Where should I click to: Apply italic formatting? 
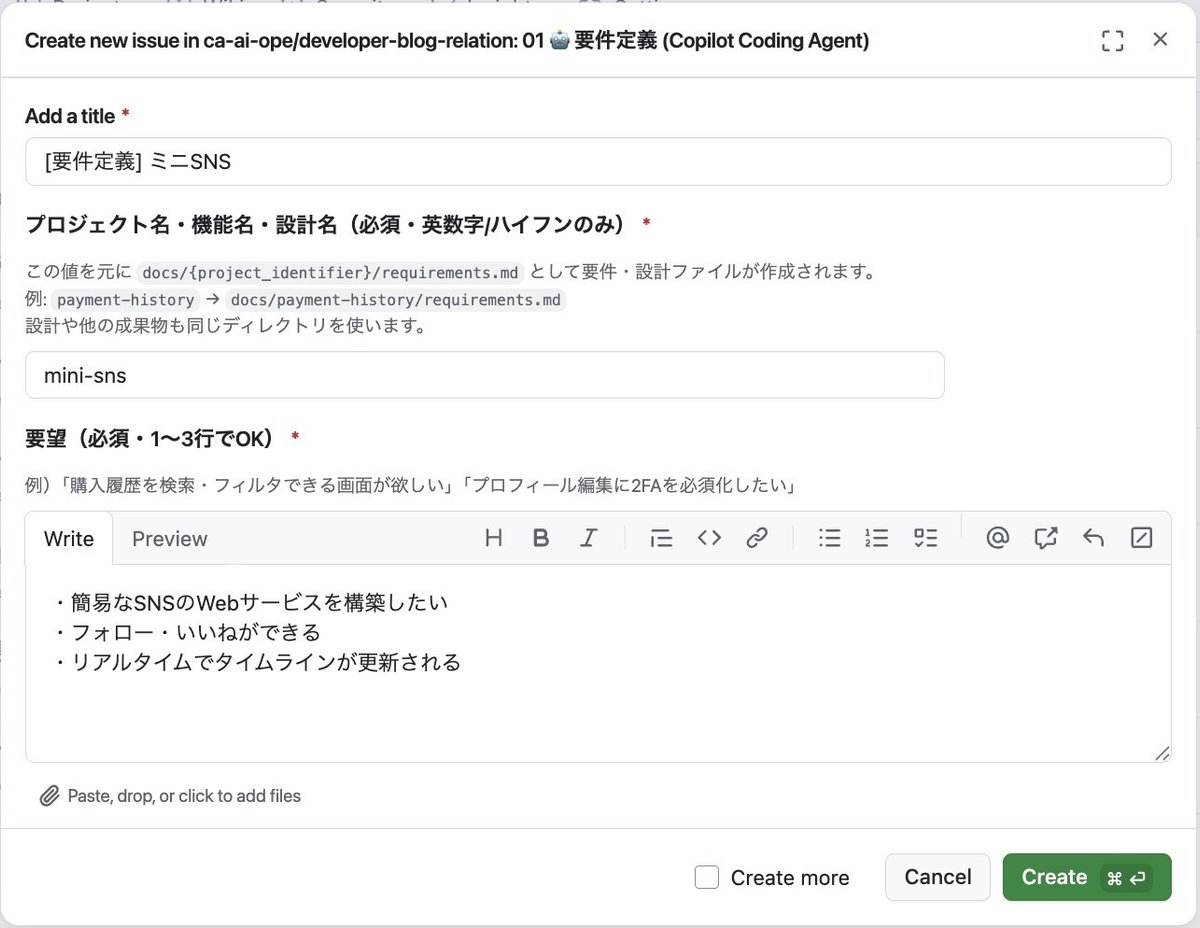[589, 538]
